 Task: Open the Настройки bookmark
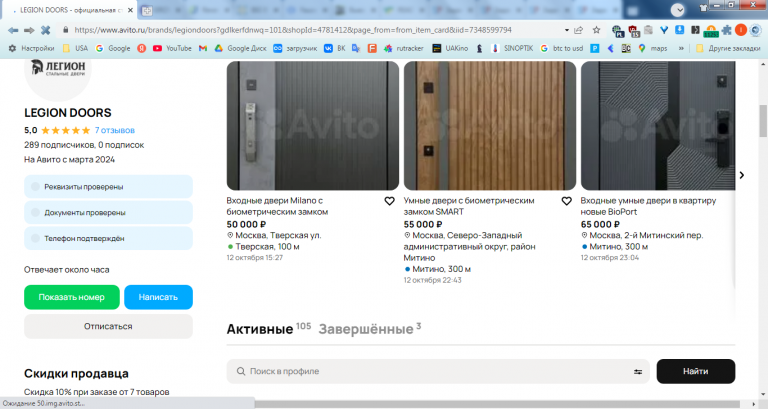(31, 48)
